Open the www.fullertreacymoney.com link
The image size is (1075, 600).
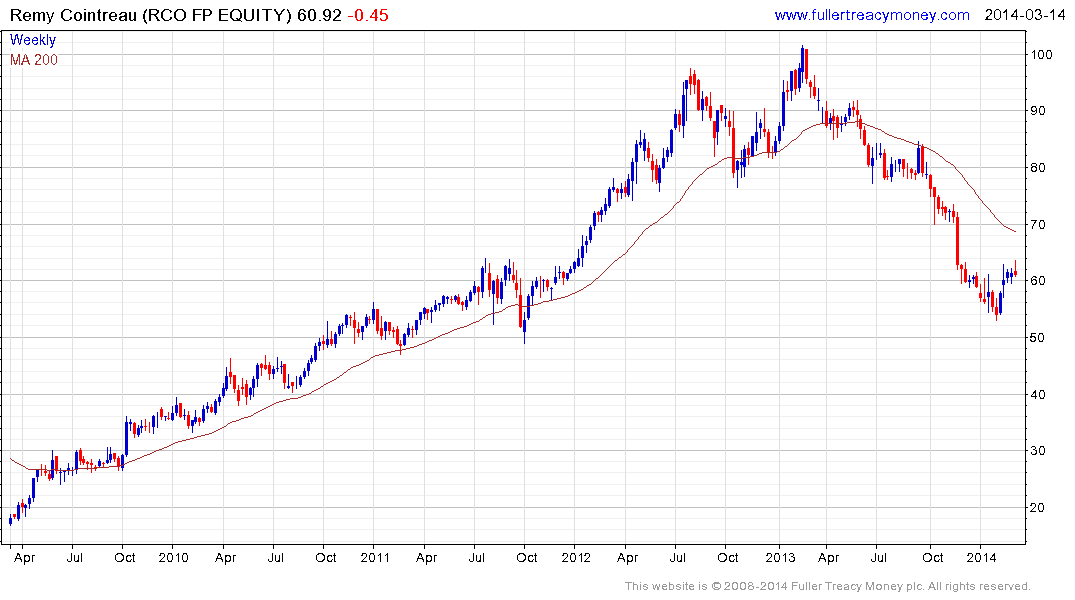[x=871, y=15]
